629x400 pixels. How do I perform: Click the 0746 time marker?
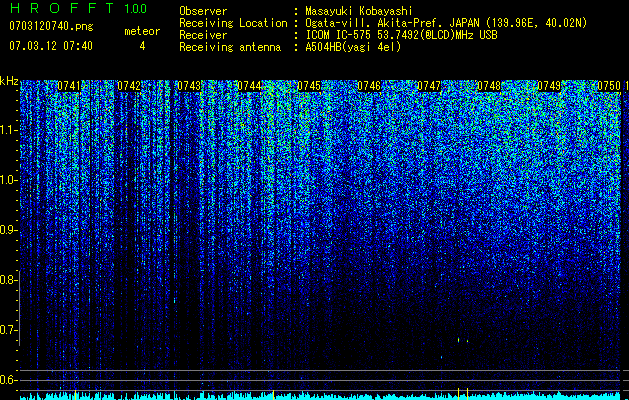point(369,86)
